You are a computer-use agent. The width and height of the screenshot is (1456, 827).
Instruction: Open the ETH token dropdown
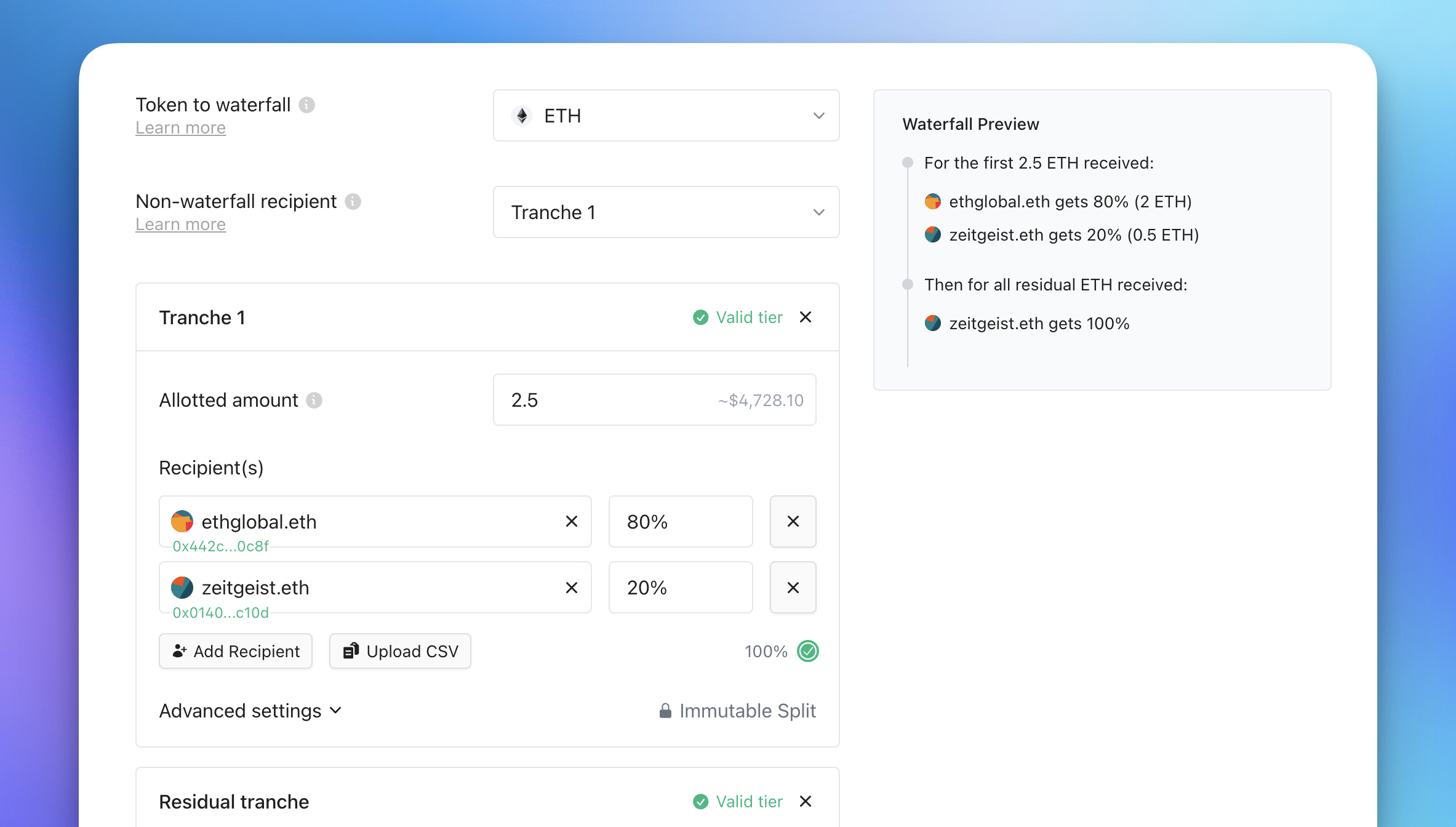click(666, 116)
